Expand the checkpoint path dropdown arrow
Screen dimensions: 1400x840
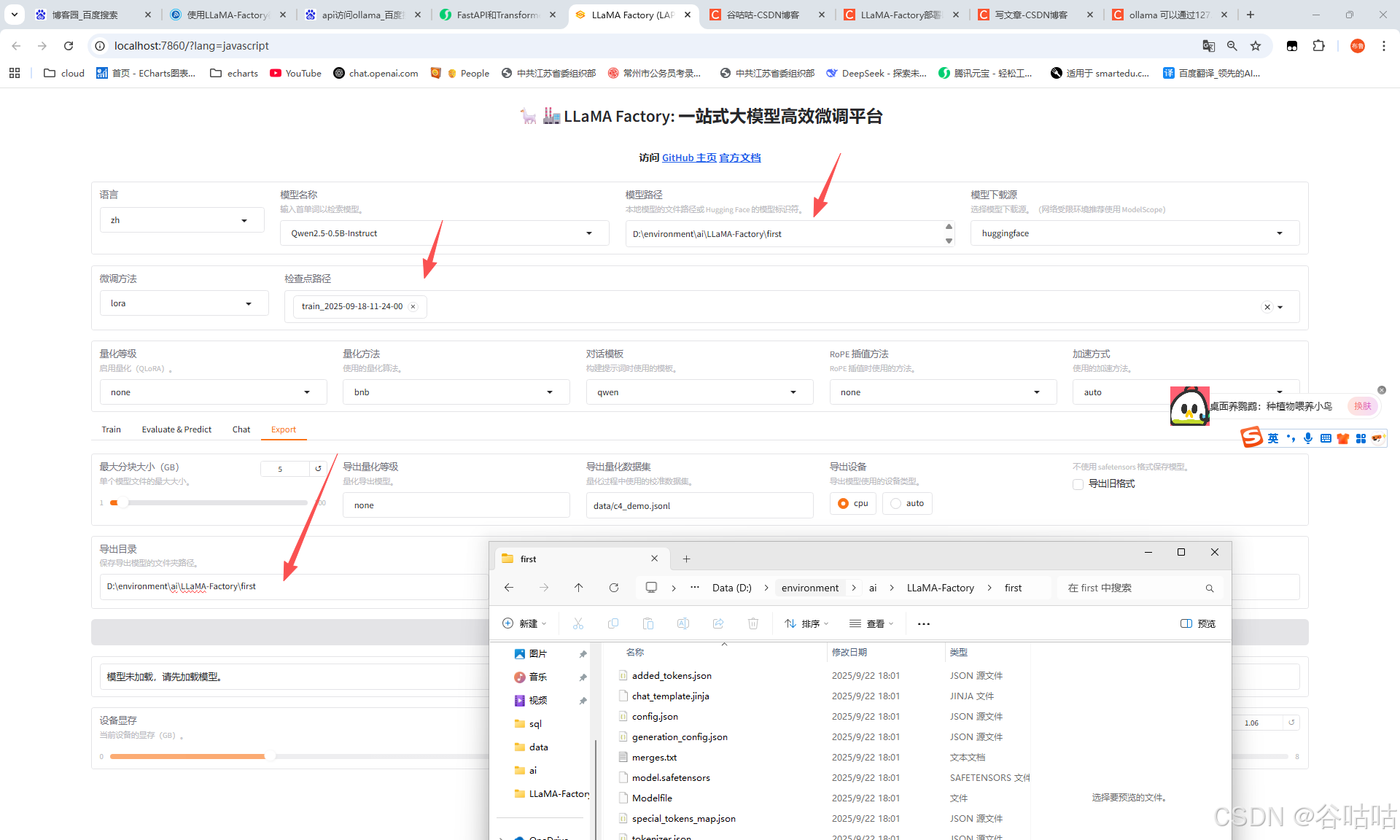coord(1280,307)
